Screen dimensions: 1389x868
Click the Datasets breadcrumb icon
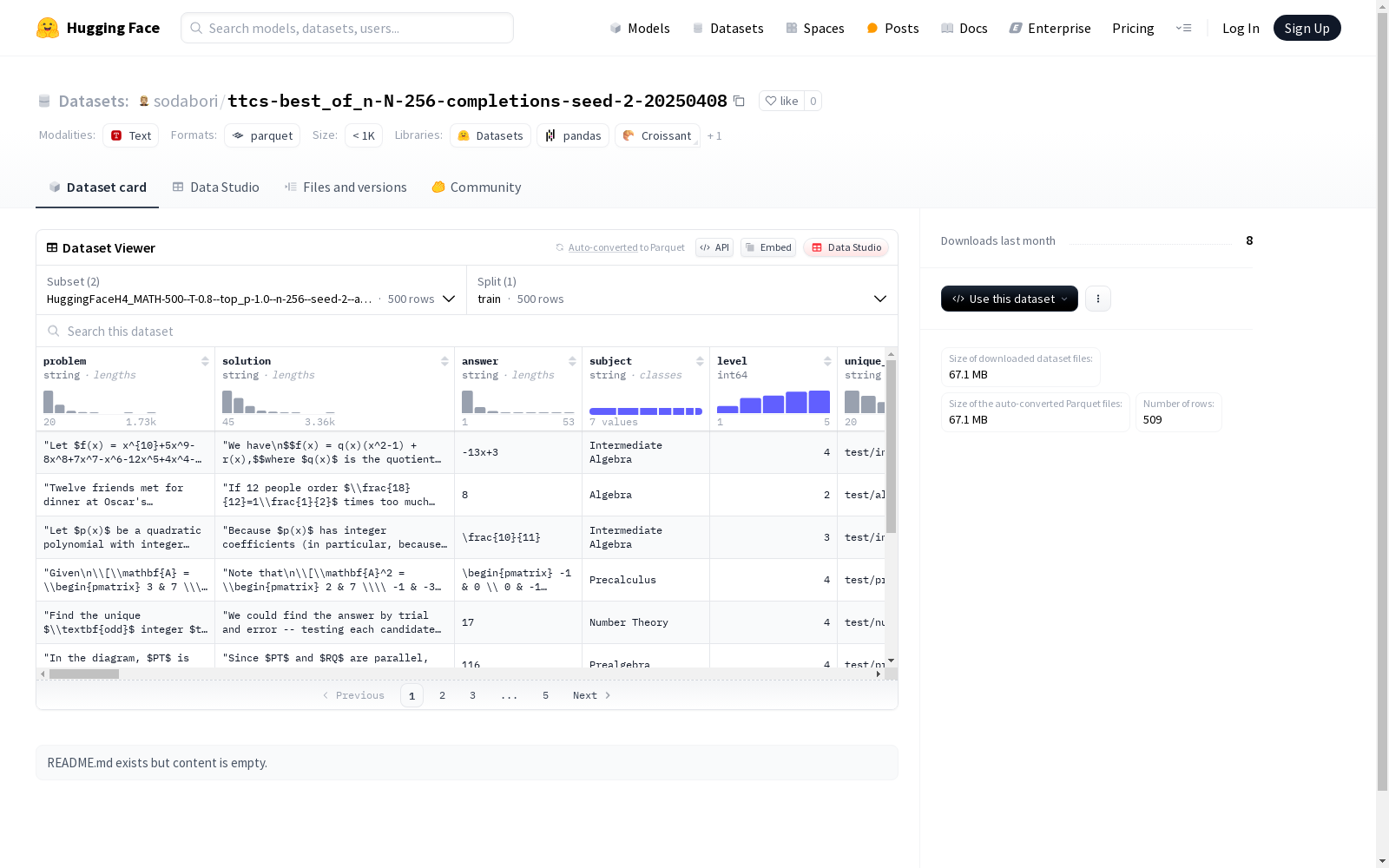(44, 102)
